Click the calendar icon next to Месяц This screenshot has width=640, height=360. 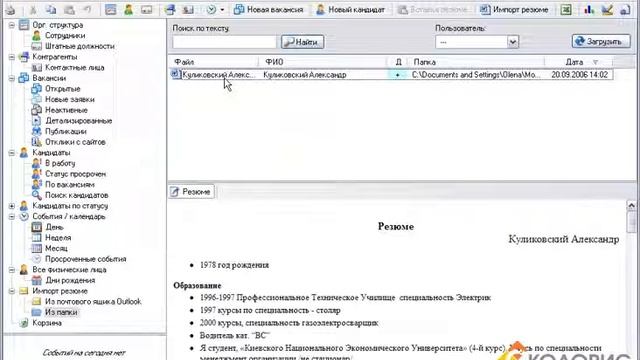click(x=37, y=249)
